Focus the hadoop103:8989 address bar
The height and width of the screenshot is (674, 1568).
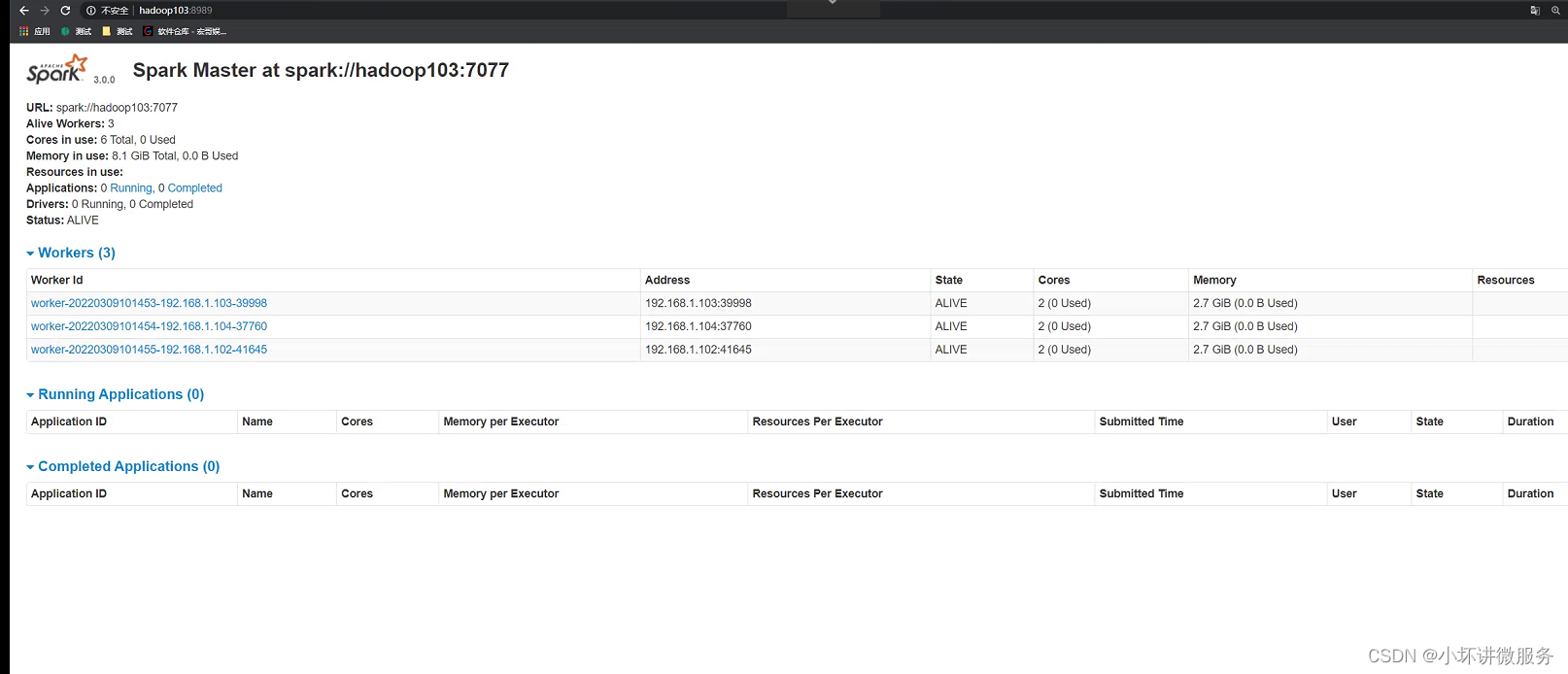175,11
